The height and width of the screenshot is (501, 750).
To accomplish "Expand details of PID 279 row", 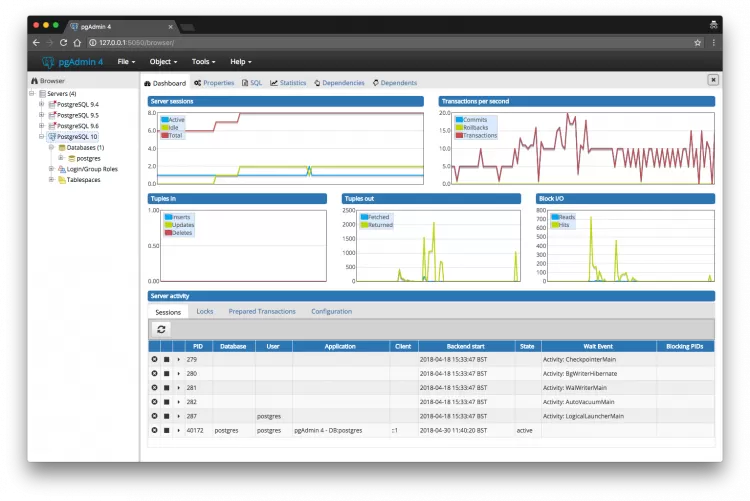I will point(179,359).
